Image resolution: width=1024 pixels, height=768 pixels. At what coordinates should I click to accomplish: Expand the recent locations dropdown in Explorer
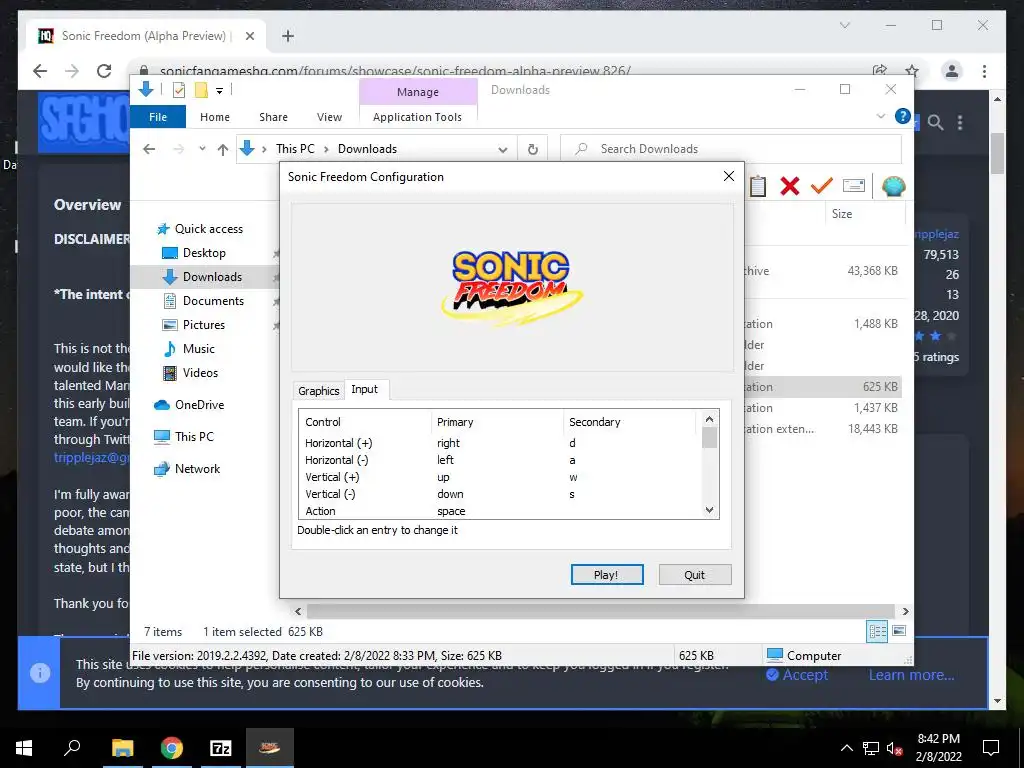[202, 149]
